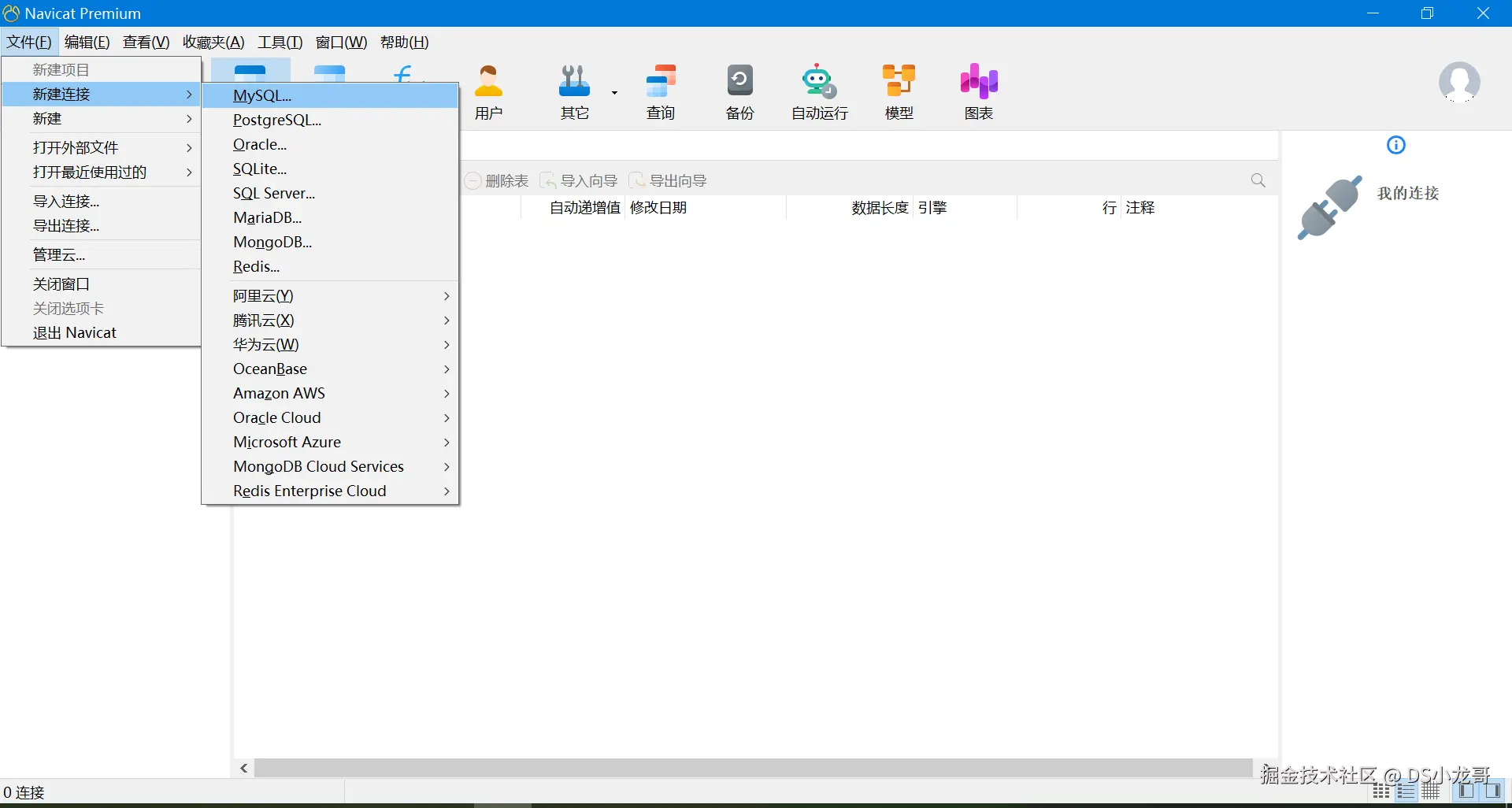This screenshot has width=1512, height=808.
Task: Select MariaDB... as new connection type
Action: click(331, 218)
